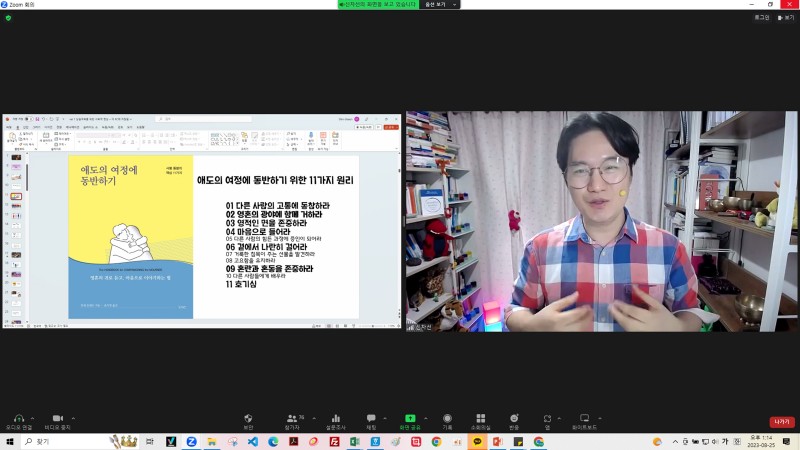Click the record meeting icon
The height and width of the screenshot is (450, 800).
447,418
